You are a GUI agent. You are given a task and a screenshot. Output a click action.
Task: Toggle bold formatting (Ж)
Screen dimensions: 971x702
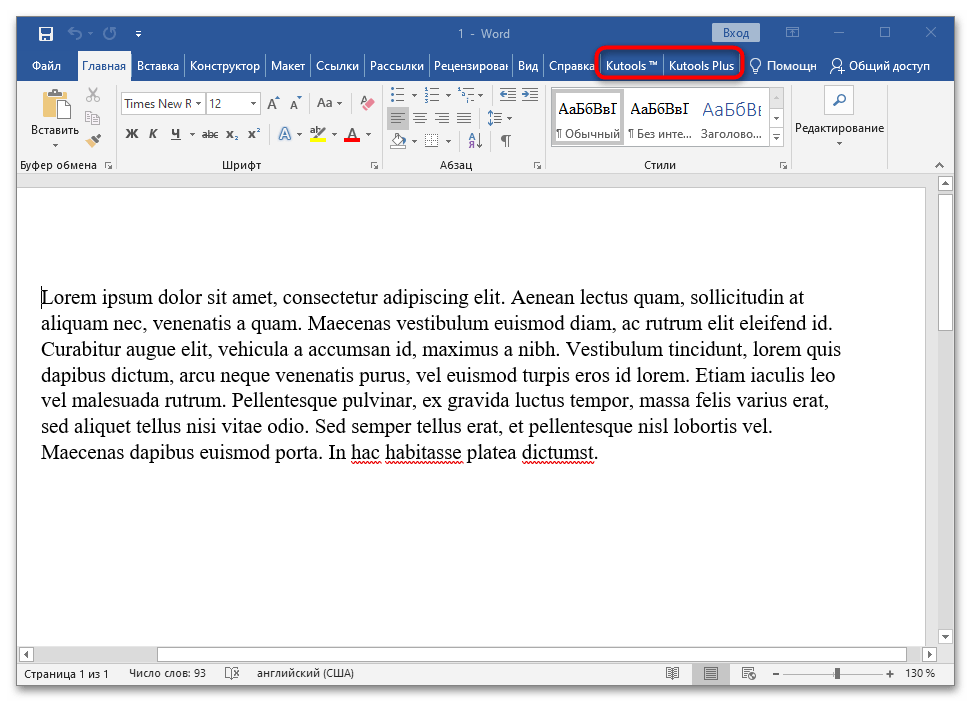pyautogui.click(x=131, y=134)
